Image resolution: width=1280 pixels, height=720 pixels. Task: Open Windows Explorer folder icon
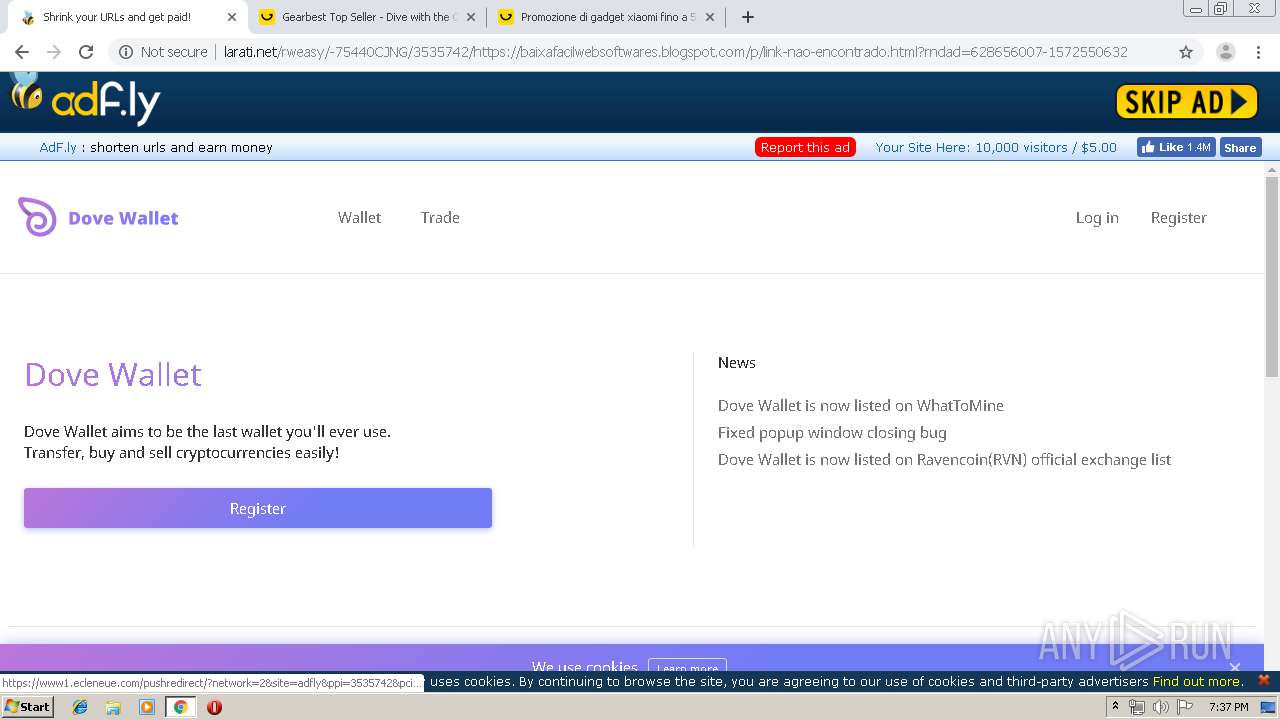(x=113, y=707)
